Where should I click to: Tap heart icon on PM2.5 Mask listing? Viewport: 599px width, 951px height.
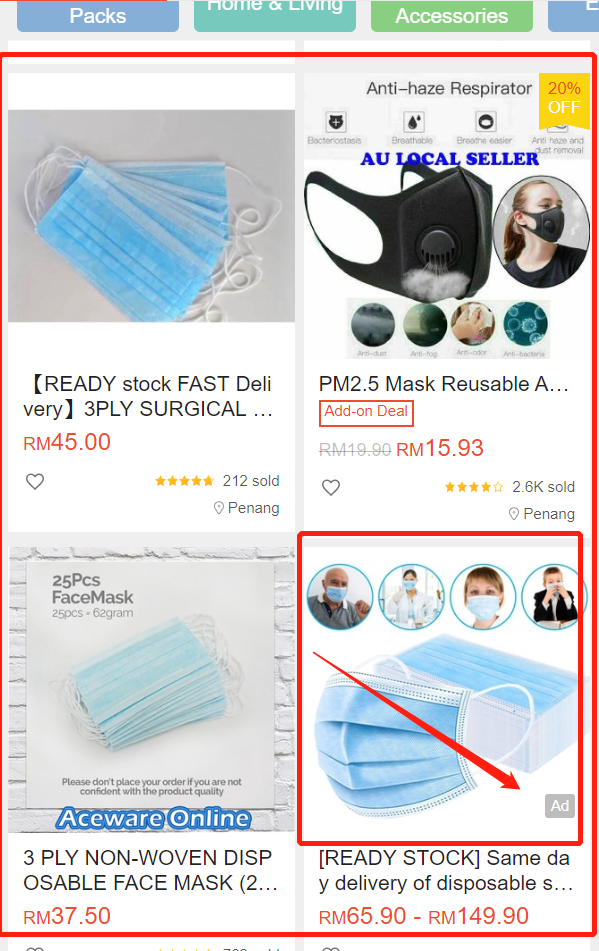[331, 488]
